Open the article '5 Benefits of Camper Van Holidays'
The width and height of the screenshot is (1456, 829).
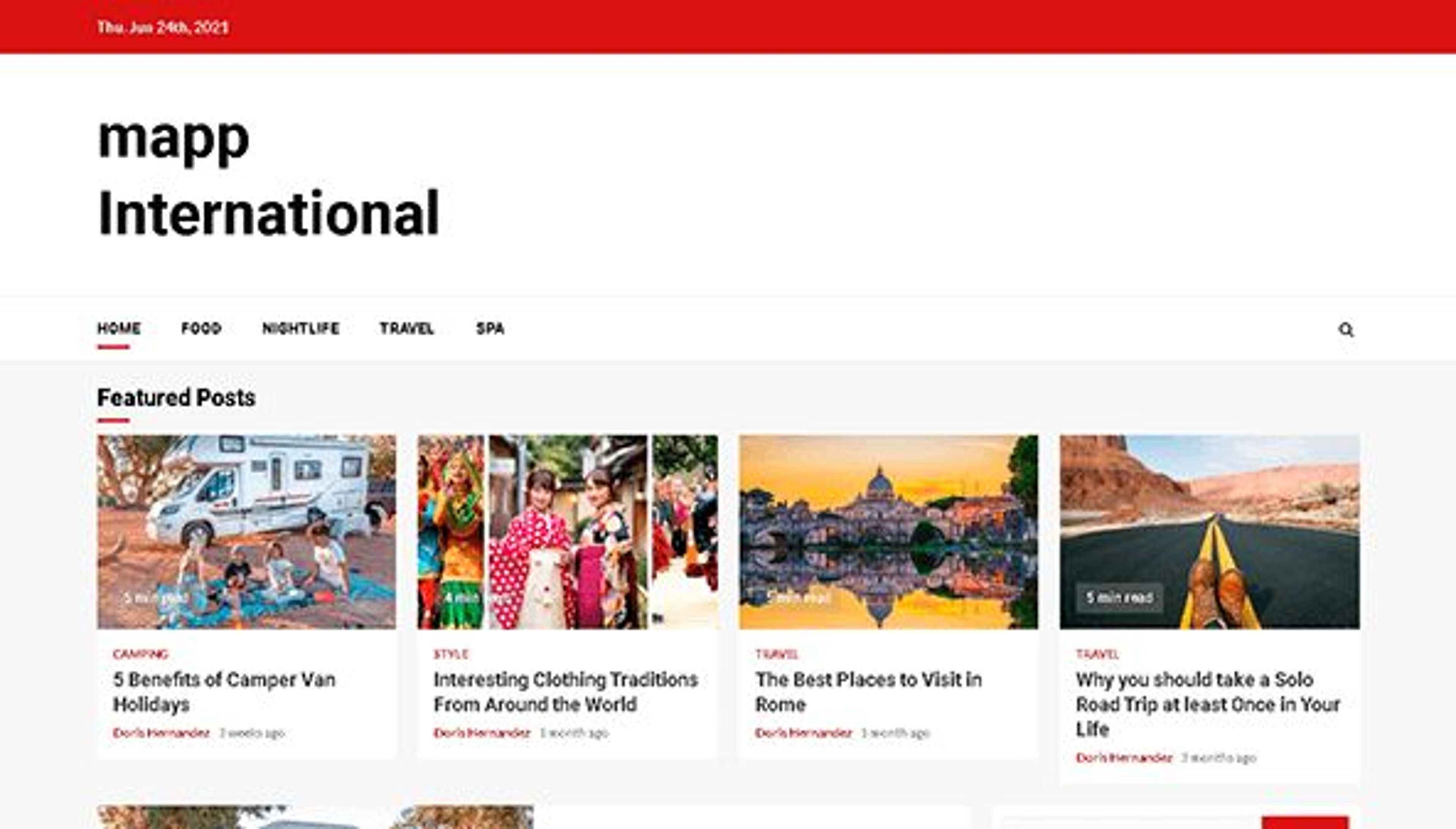(x=224, y=692)
